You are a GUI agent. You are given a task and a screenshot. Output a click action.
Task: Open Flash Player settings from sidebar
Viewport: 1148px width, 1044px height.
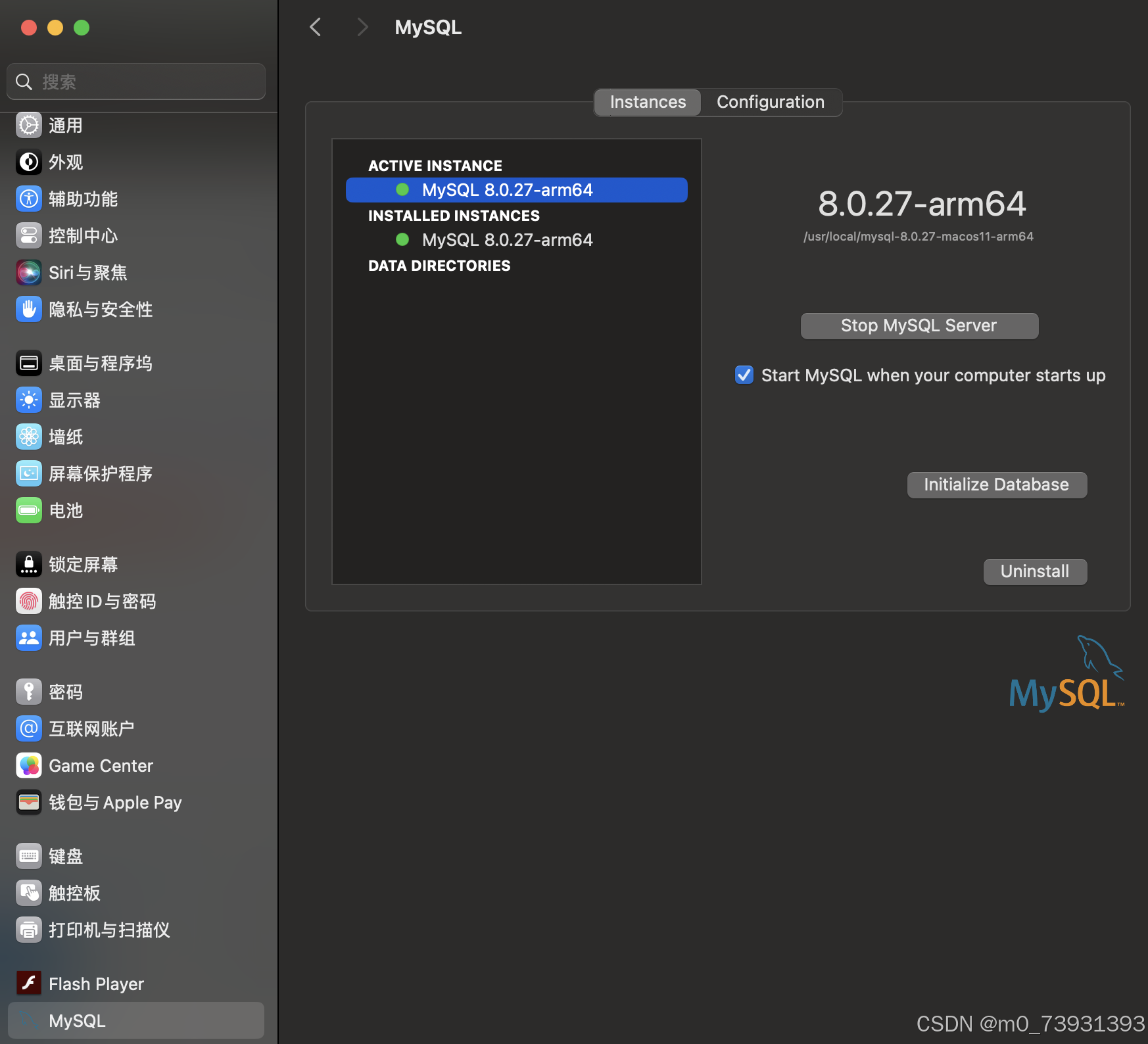pos(95,983)
